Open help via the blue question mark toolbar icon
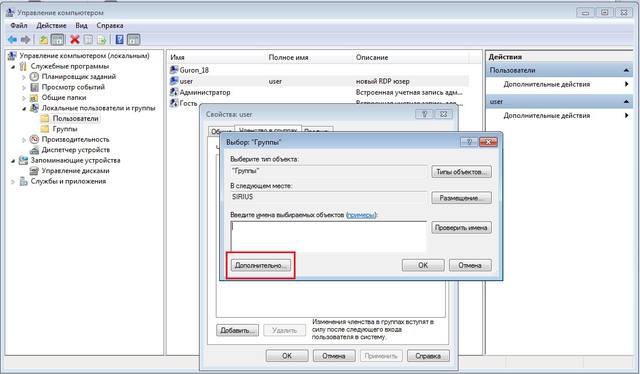Viewport: 640px width, 374px height. click(x=120, y=40)
